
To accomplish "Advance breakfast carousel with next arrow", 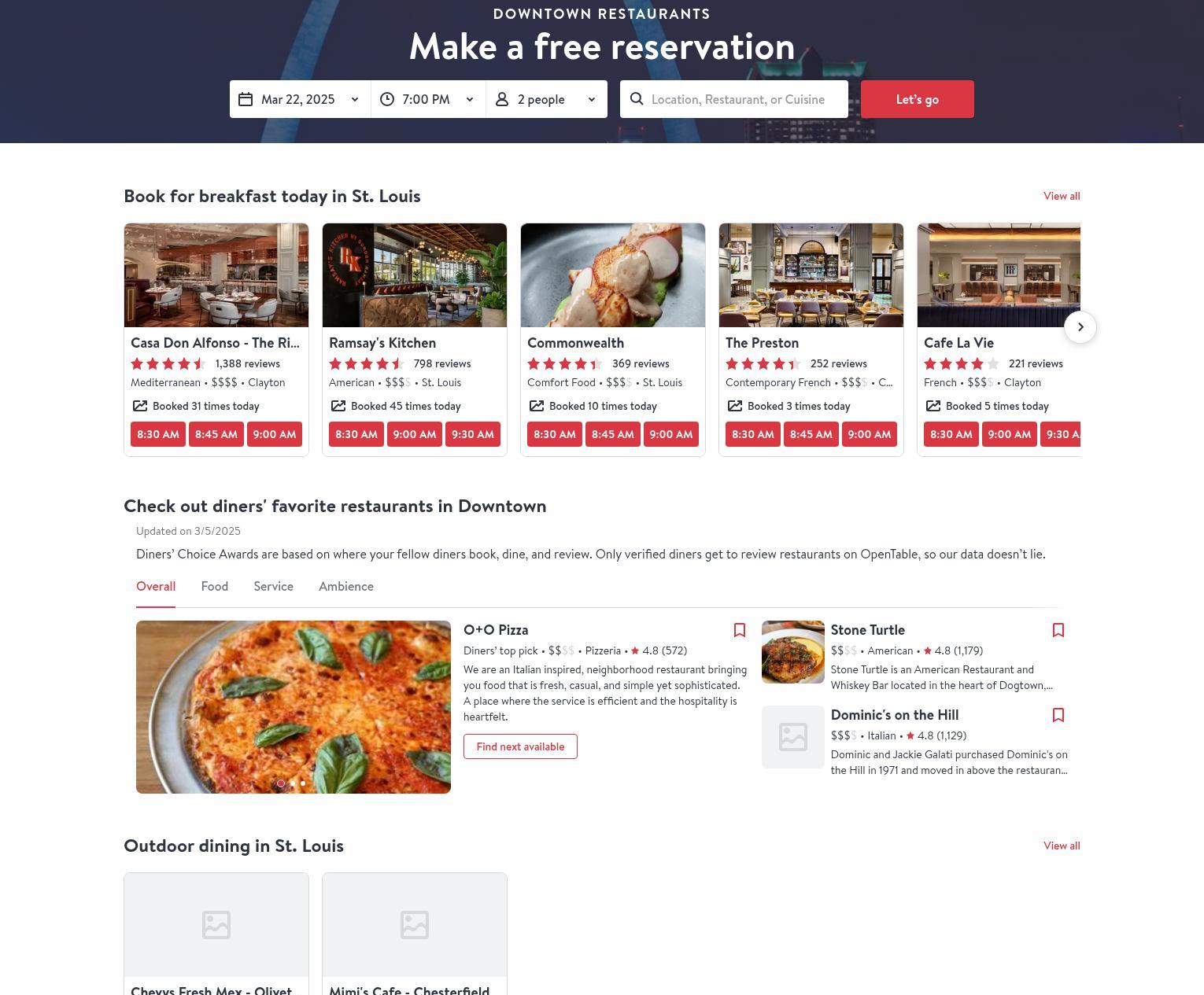I will 1080,326.
